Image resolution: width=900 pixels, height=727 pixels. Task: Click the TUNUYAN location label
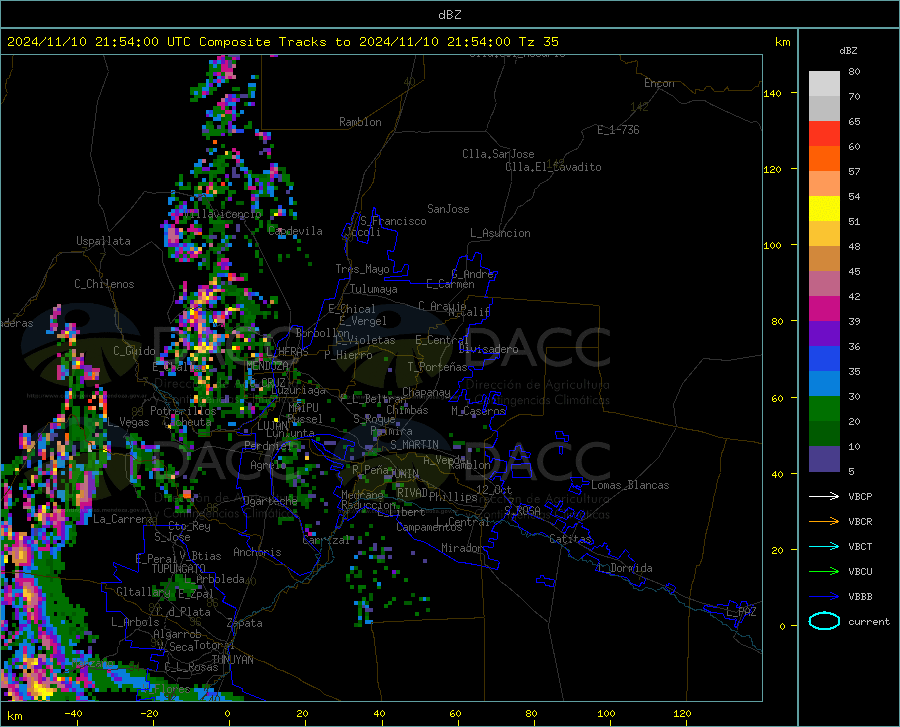(232, 660)
